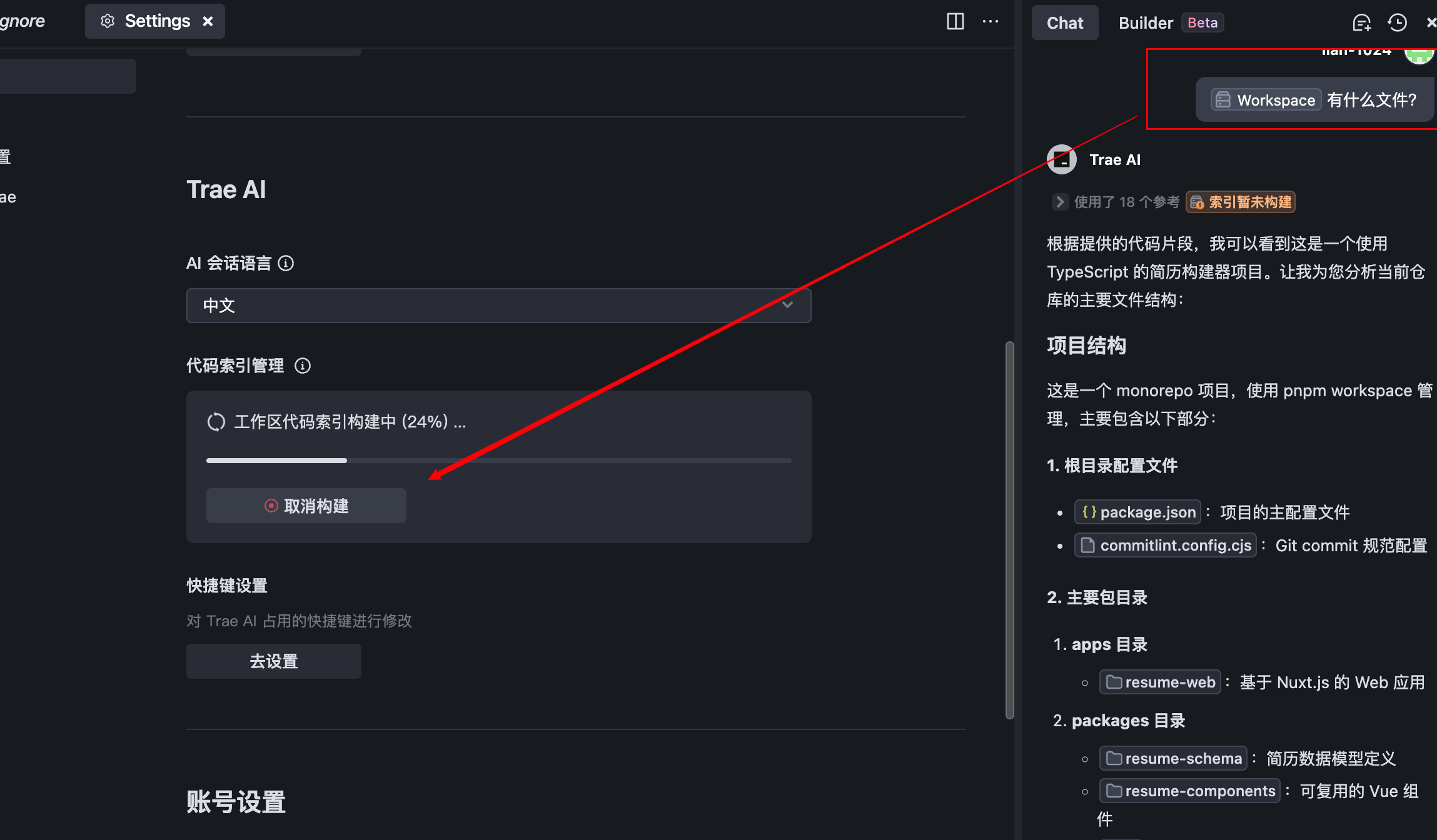Click the Trae AI avatar icon
Image resolution: width=1437 pixels, height=840 pixels.
1062,159
